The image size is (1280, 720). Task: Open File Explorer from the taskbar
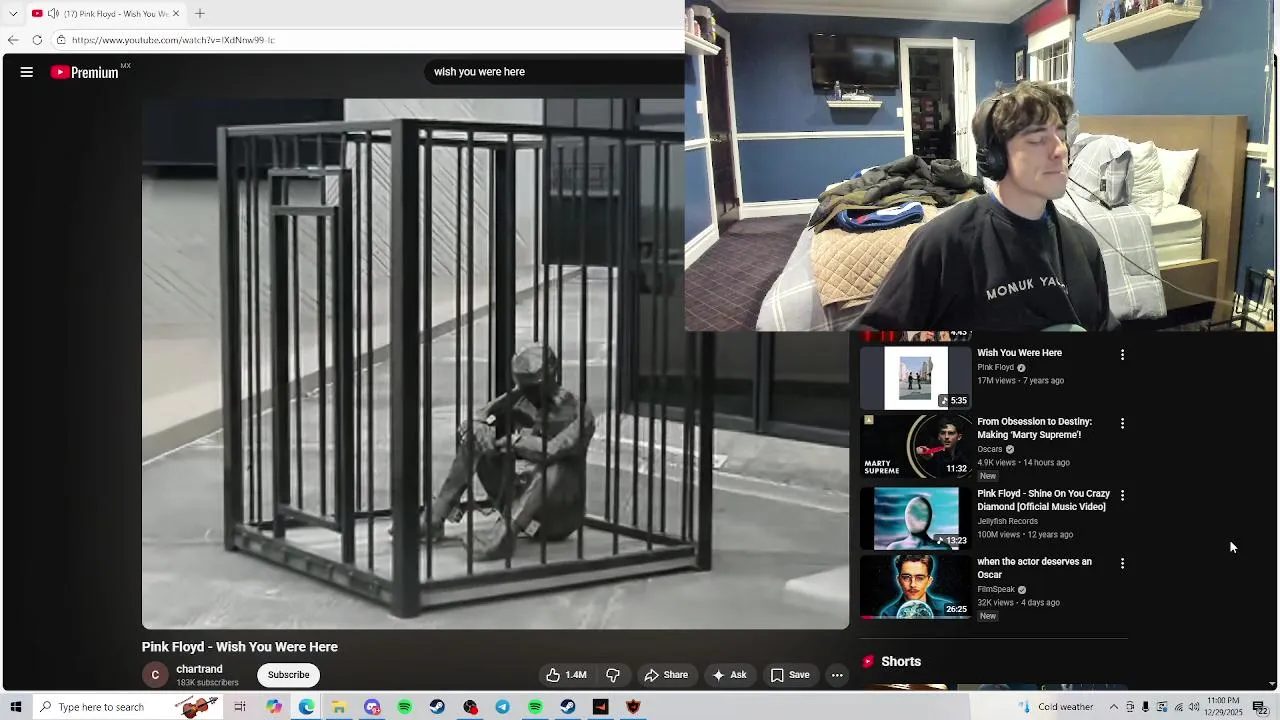[339, 707]
